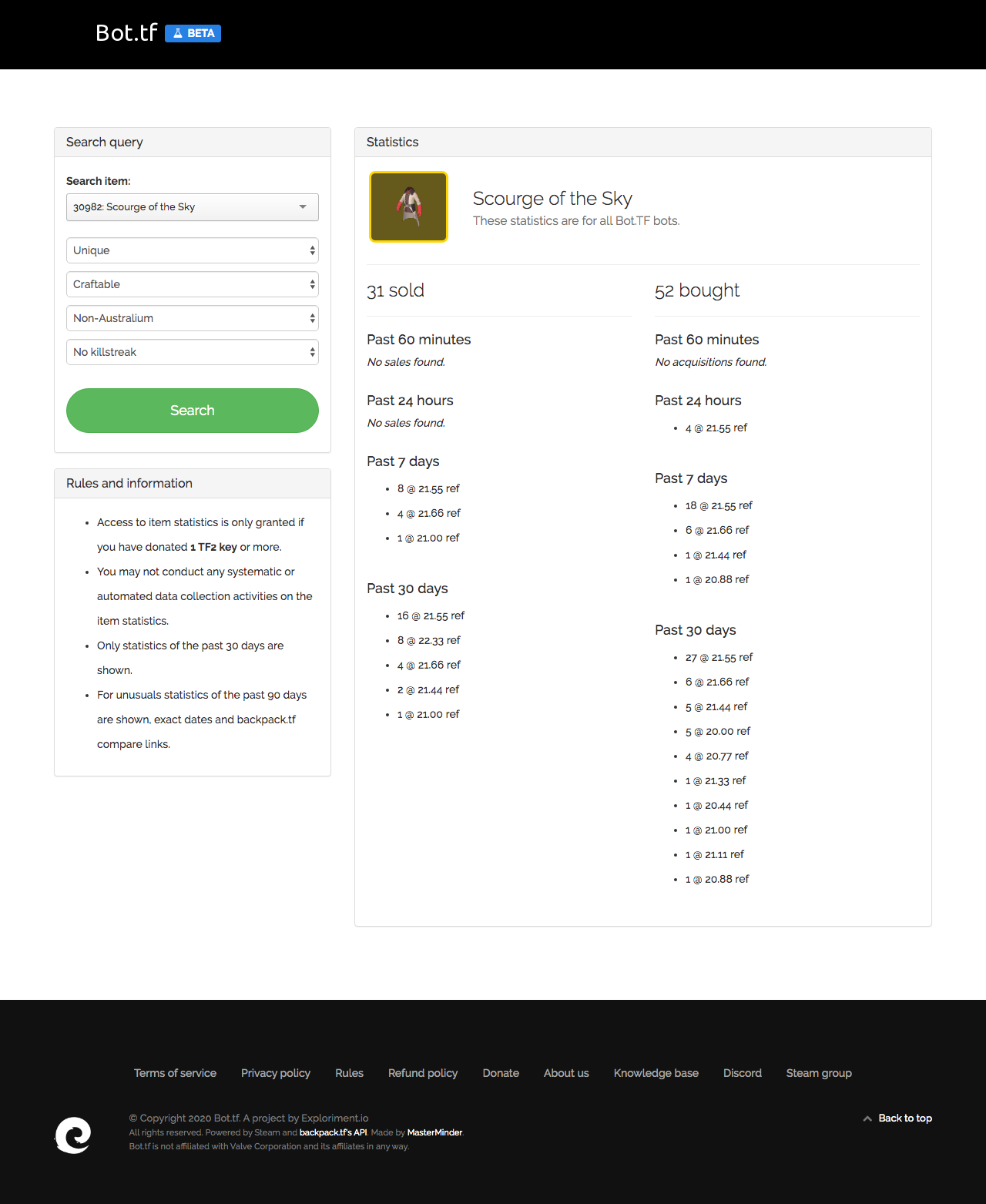Click 'No acquisitions found.' text

711,362
